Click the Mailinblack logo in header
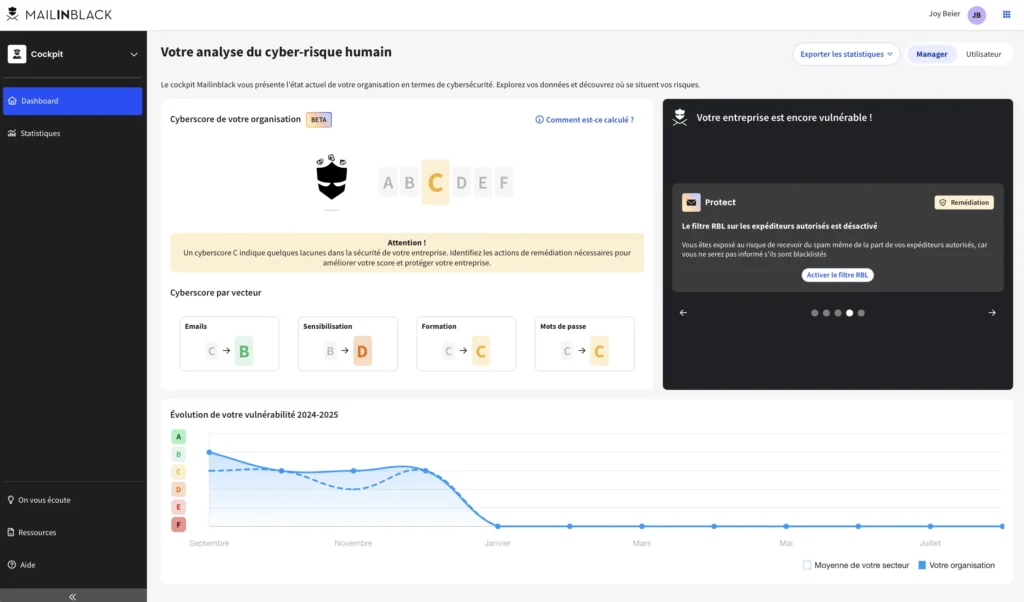 [x=59, y=15]
